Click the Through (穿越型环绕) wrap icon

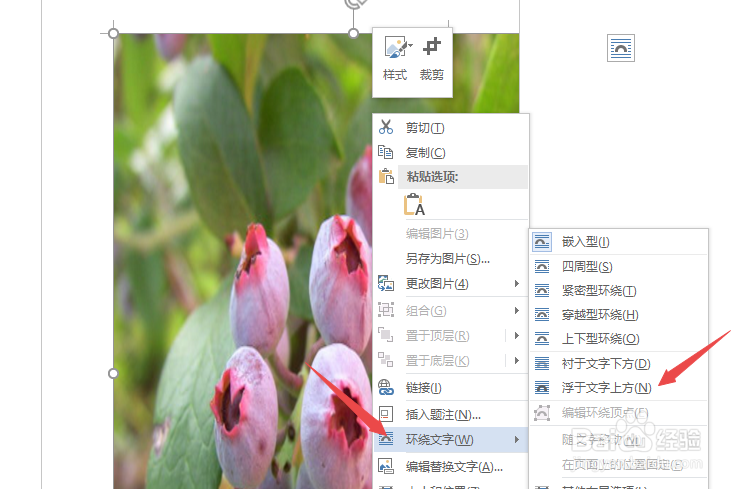[x=542, y=315]
